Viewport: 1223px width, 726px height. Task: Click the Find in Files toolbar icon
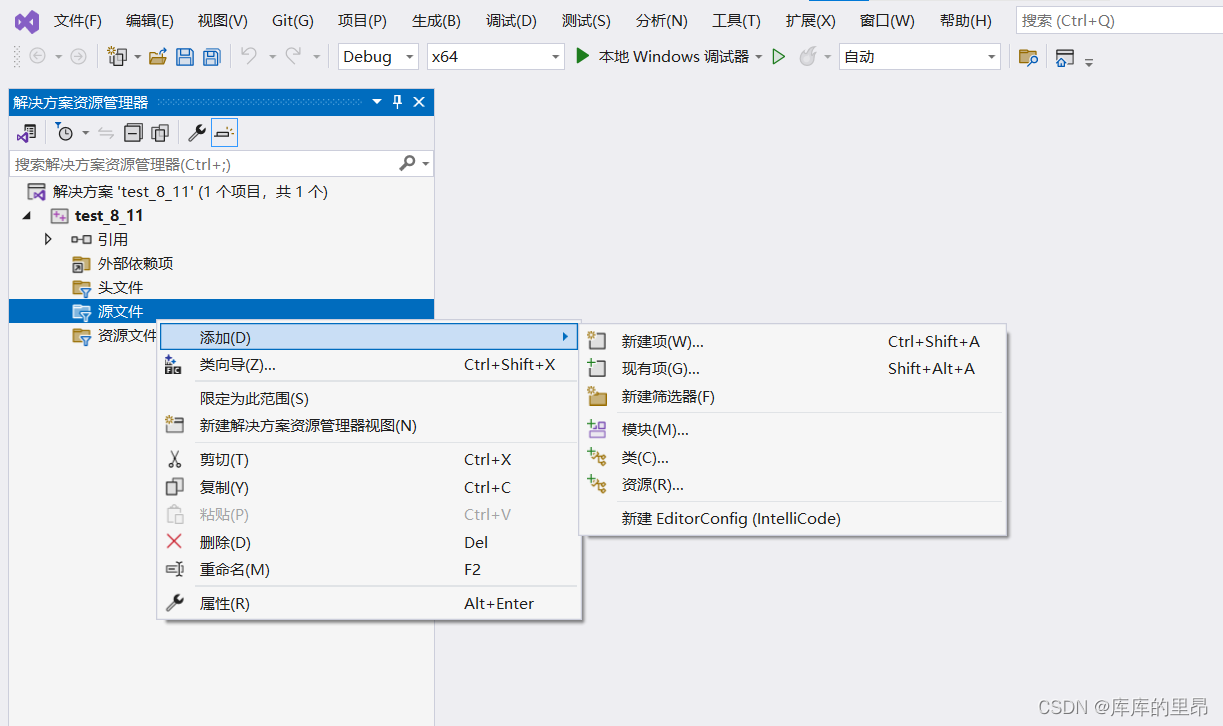pyautogui.click(x=1028, y=57)
